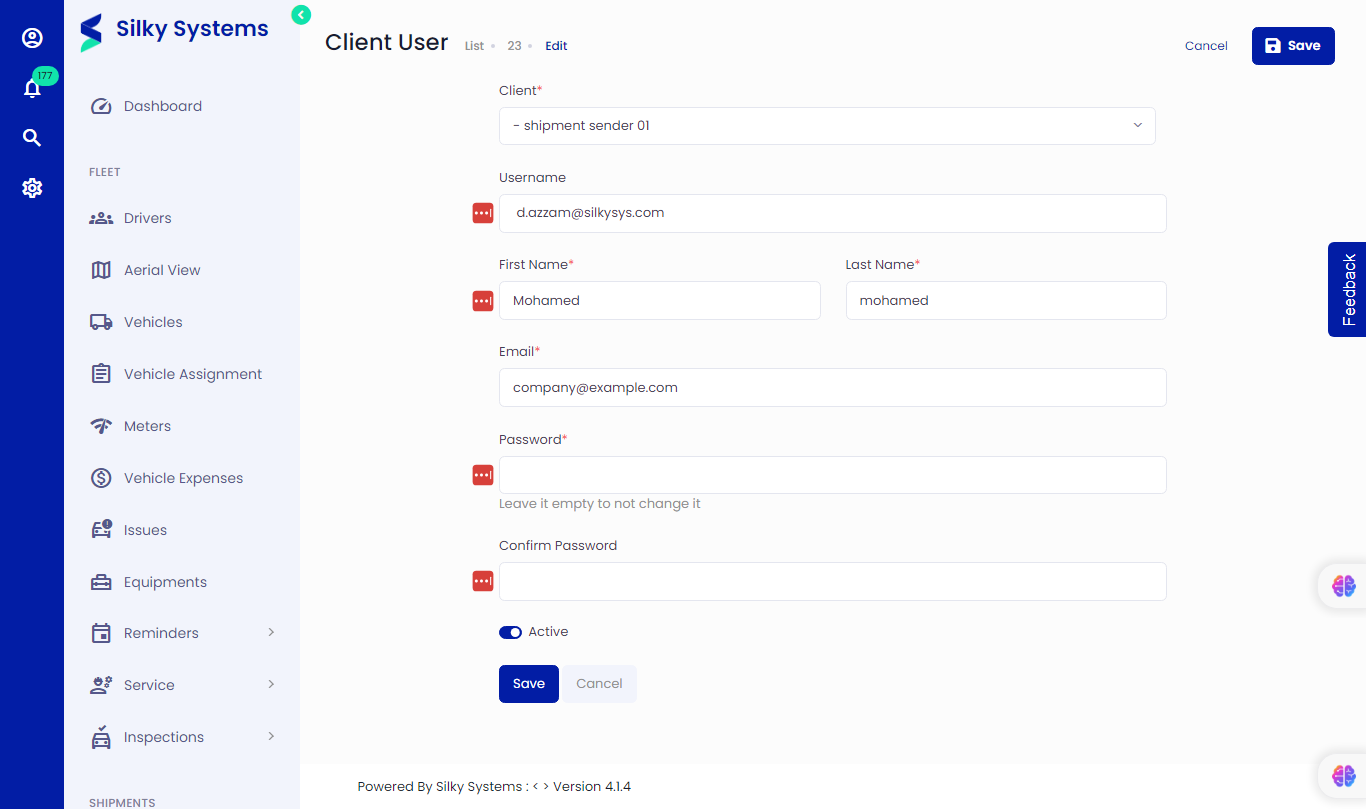Click the Vehicle Expenses dollar icon

100,477
